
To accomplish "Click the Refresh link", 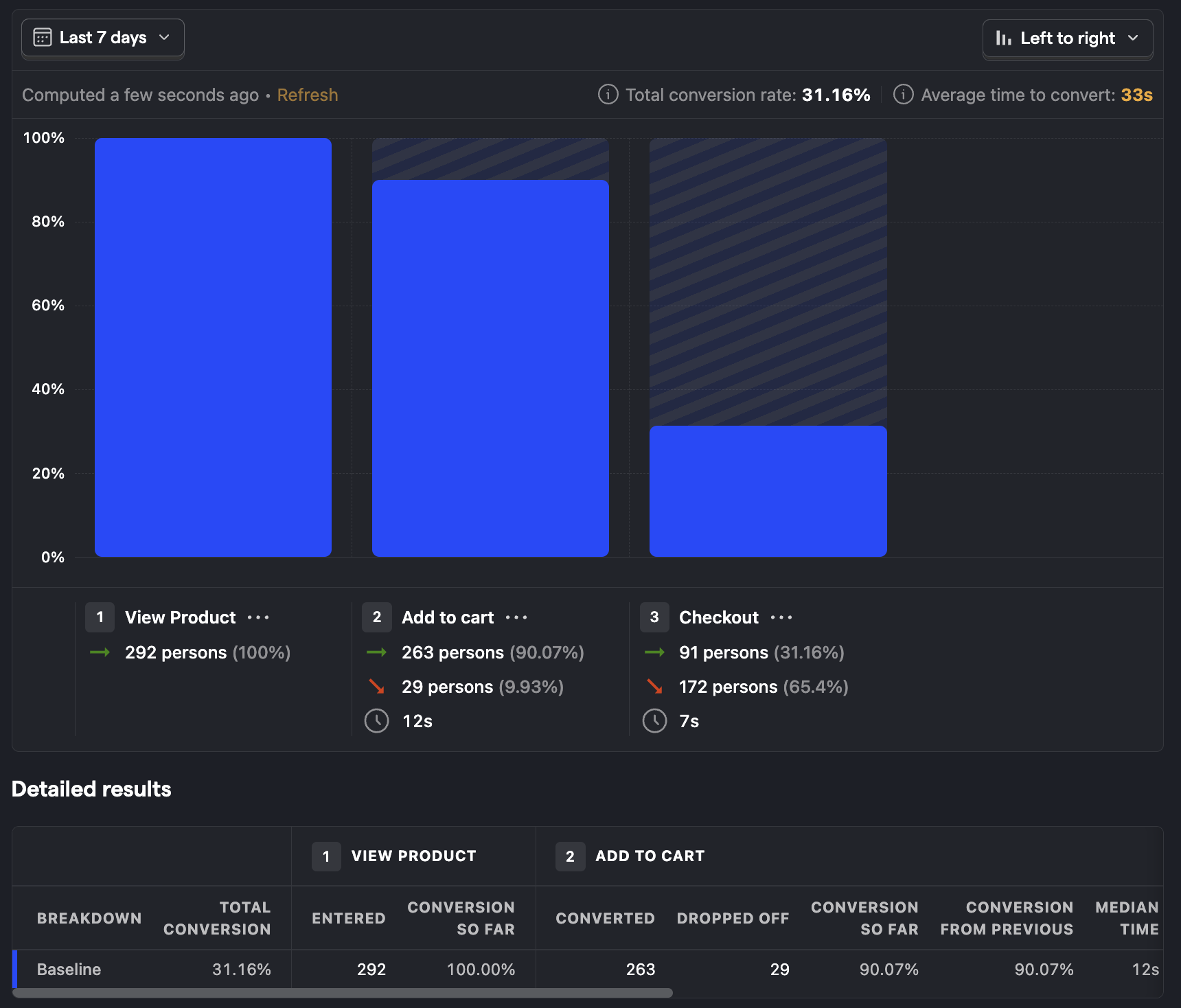I will tap(308, 95).
